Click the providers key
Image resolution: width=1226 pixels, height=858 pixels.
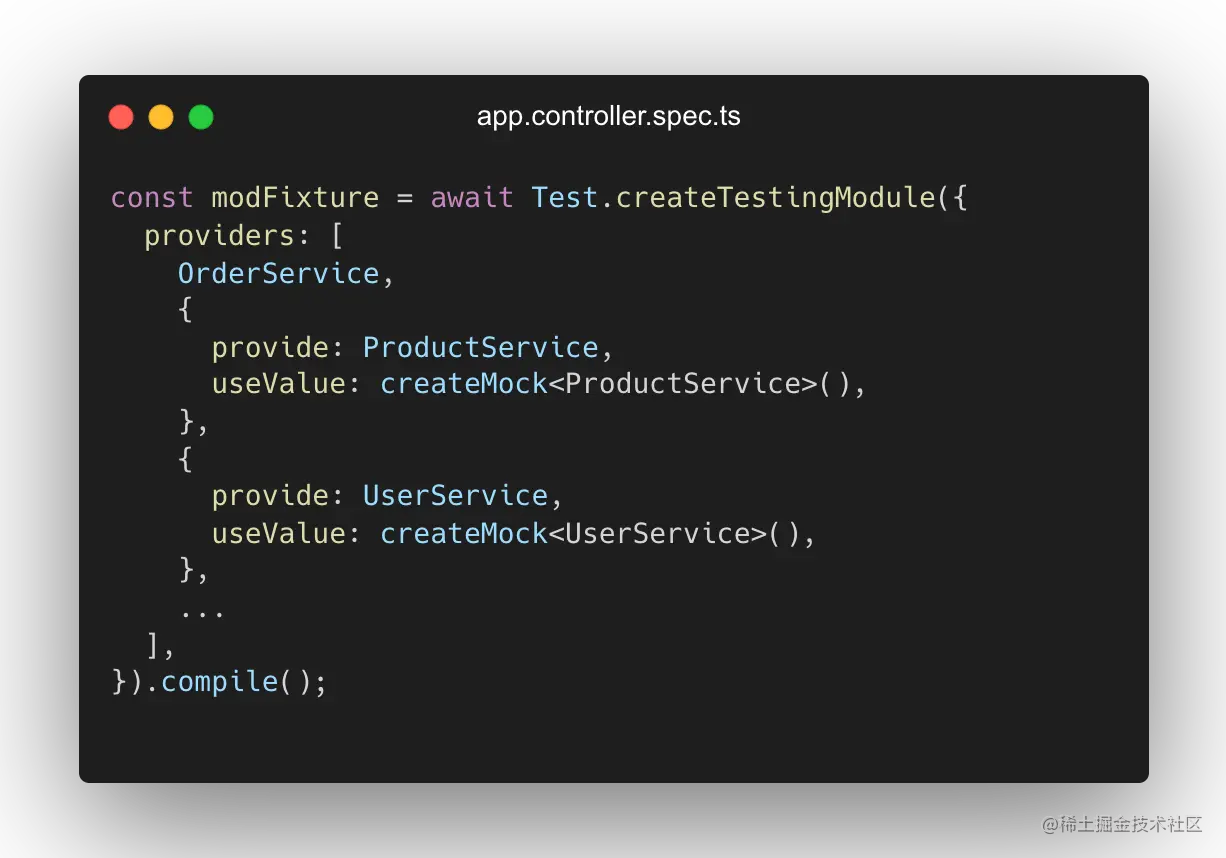pyautogui.click(x=220, y=236)
